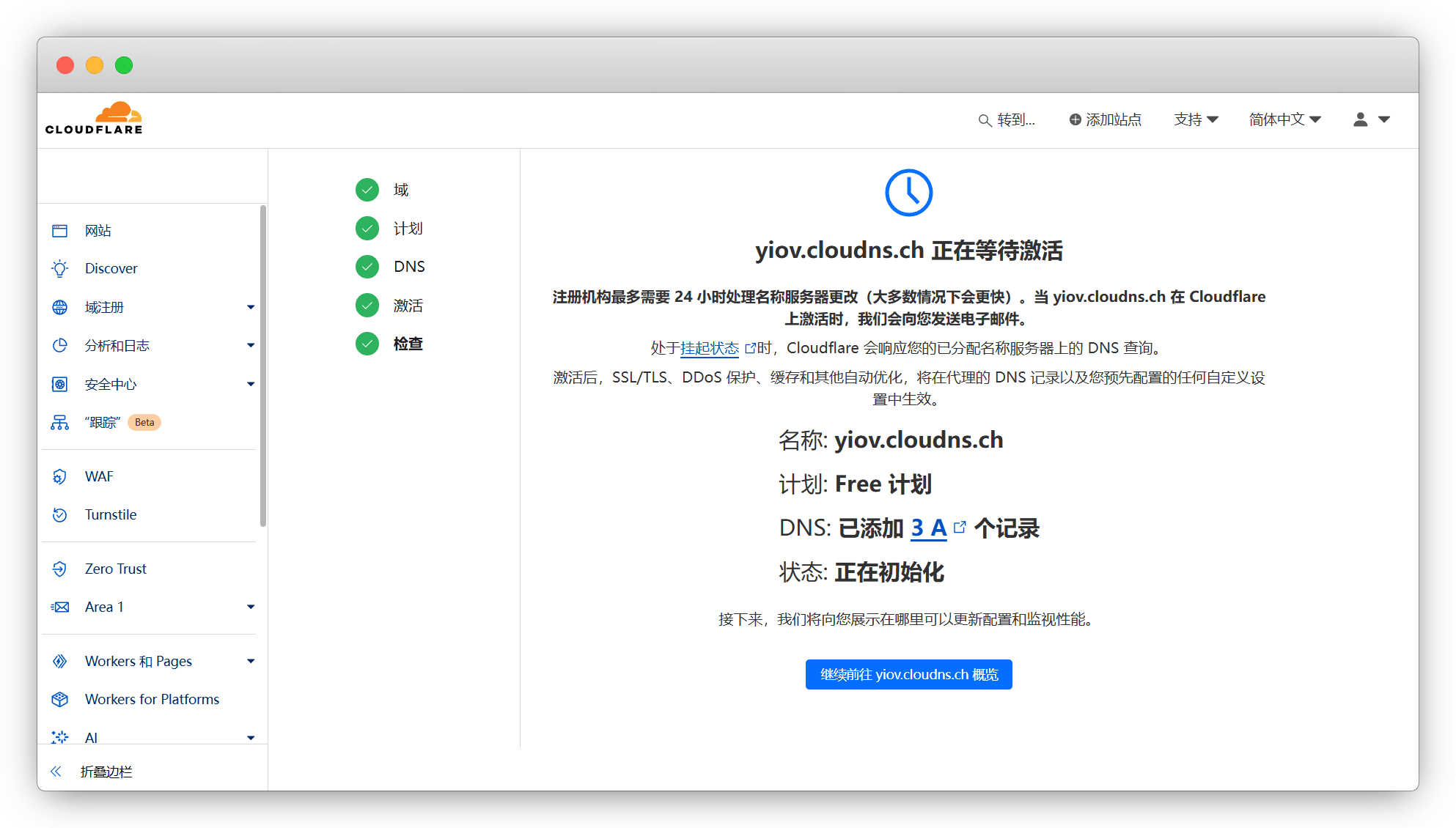Click the WAF shield icon
Viewport: 1456px width, 828px height.
coord(60,476)
